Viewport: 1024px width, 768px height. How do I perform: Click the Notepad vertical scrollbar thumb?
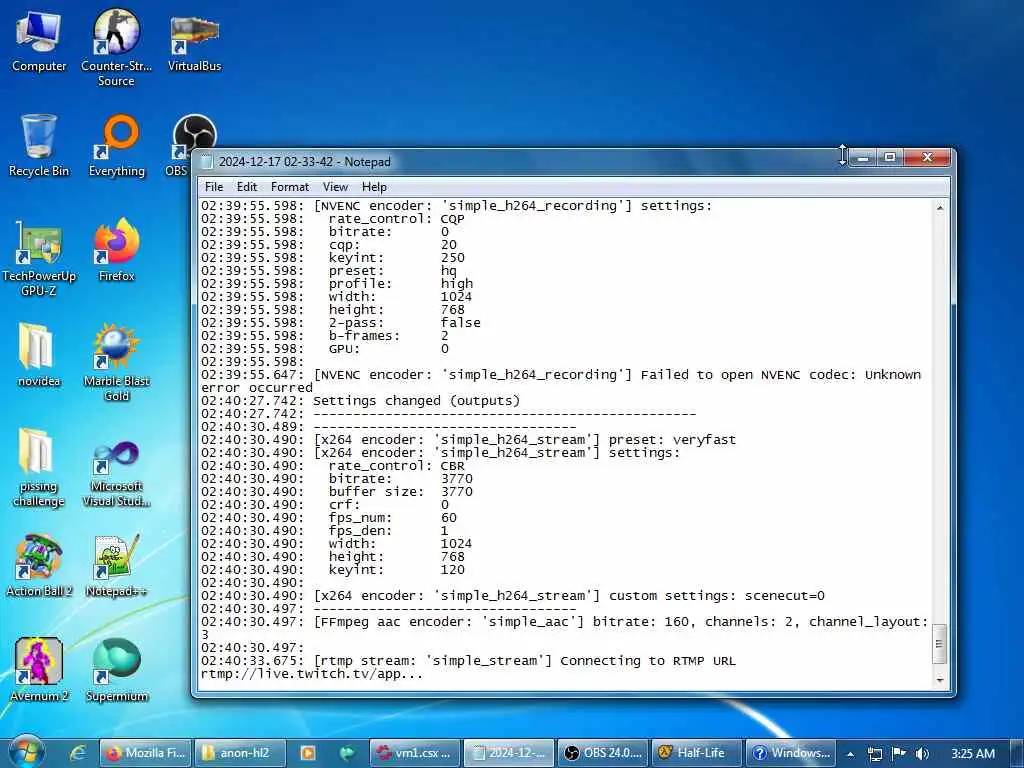[x=940, y=644]
